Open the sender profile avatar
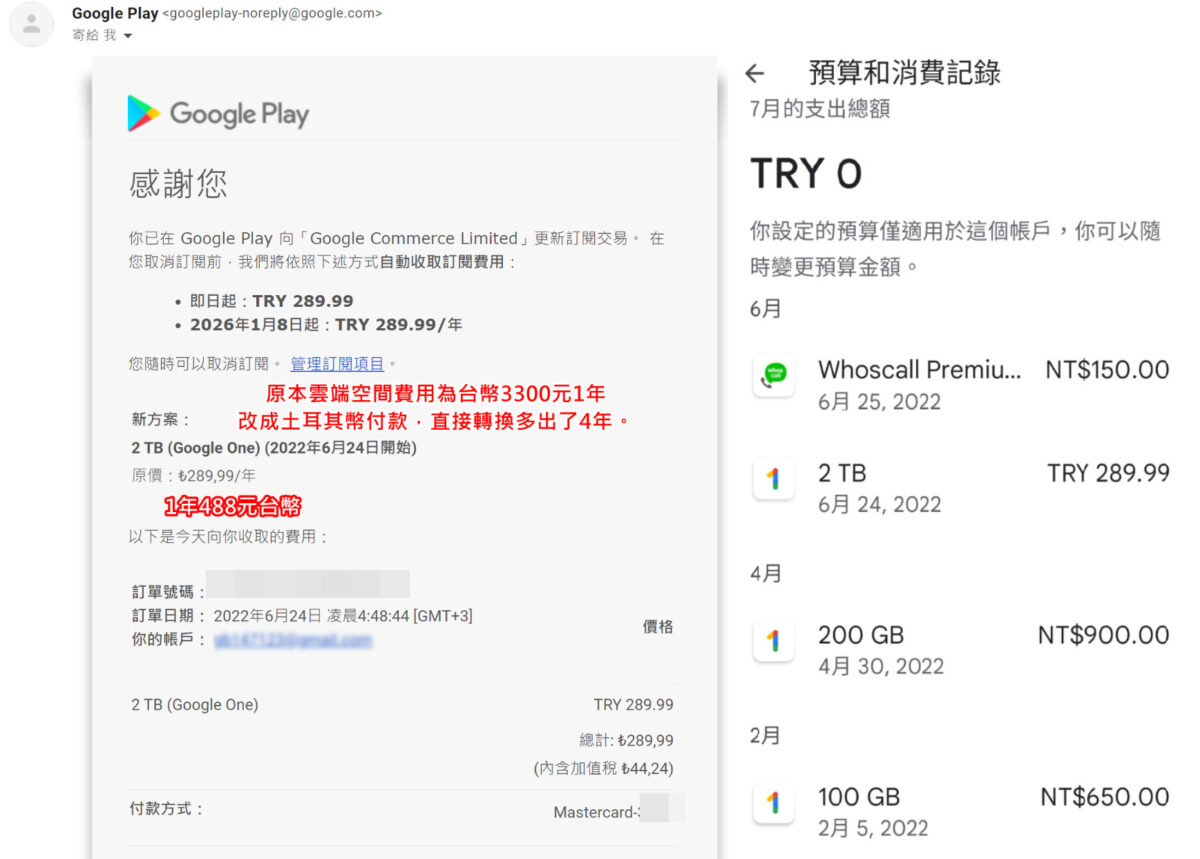 click(31, 24)
